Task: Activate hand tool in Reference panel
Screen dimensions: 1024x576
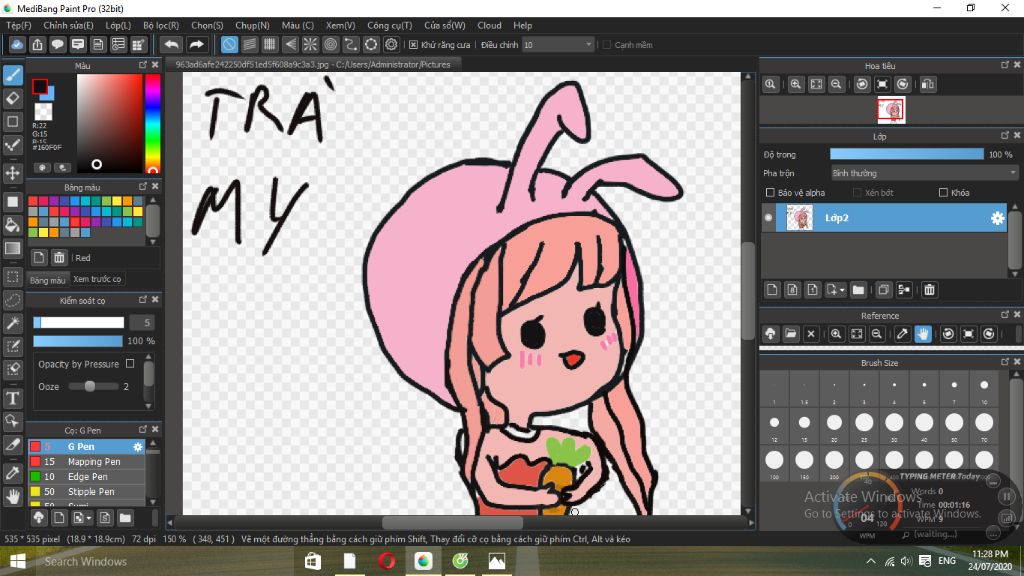Action: pyautogui.click(x=923, y=334)
